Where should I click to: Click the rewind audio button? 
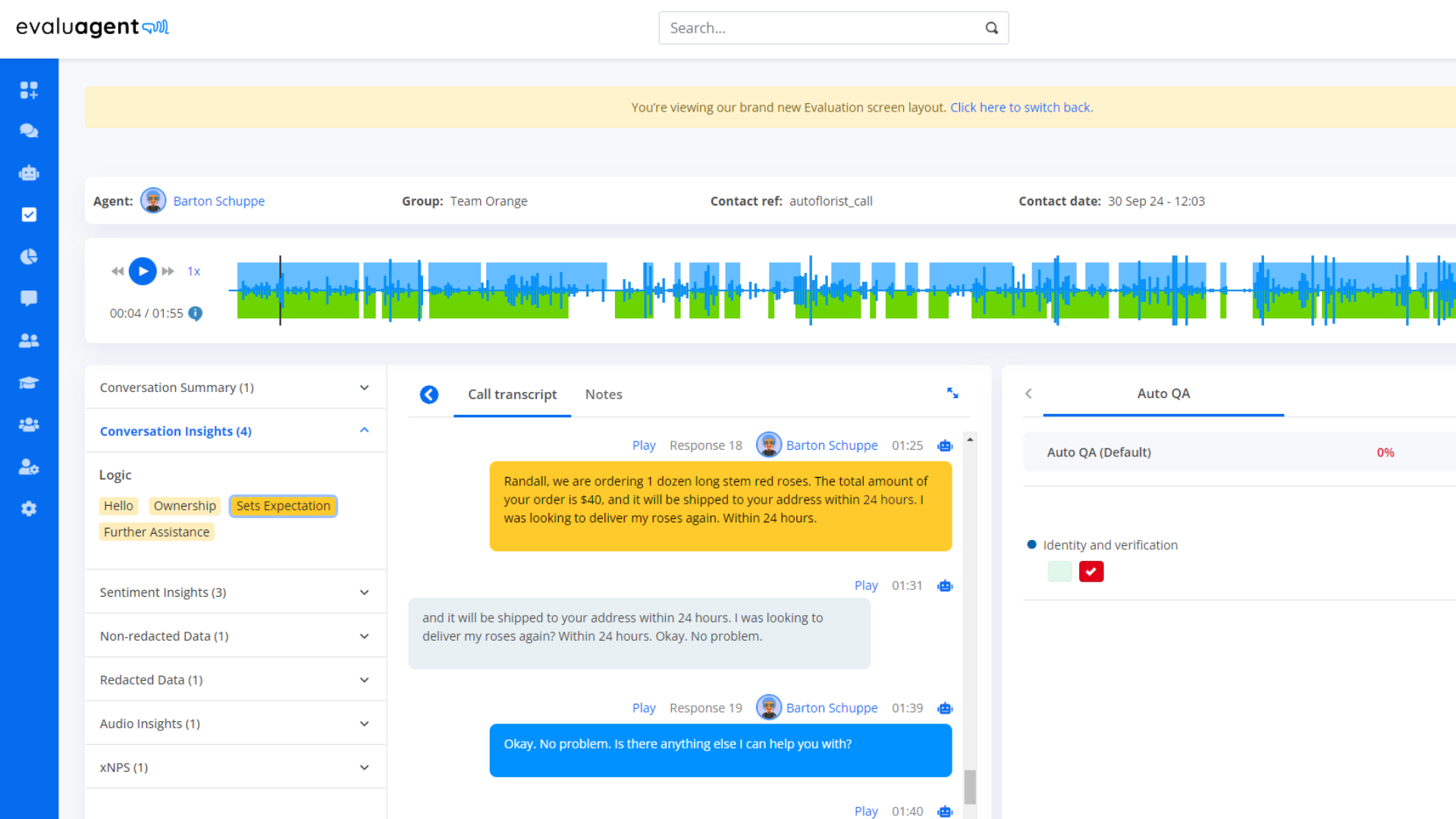pos(118,271)
